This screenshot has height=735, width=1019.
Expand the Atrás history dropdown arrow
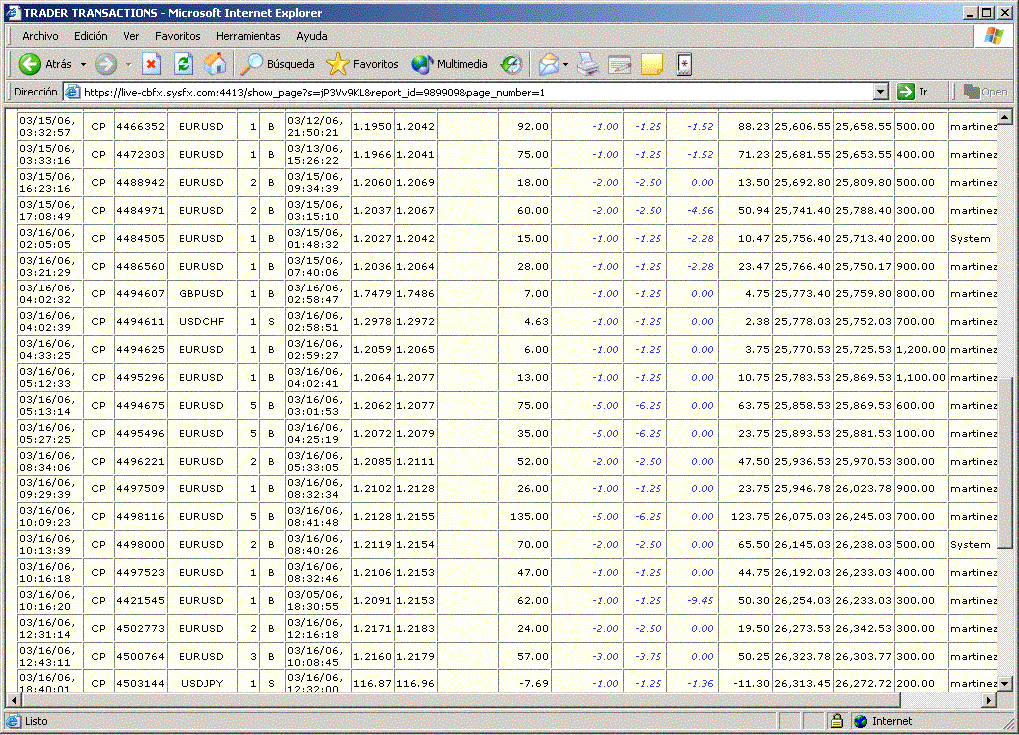pos(83,64)
